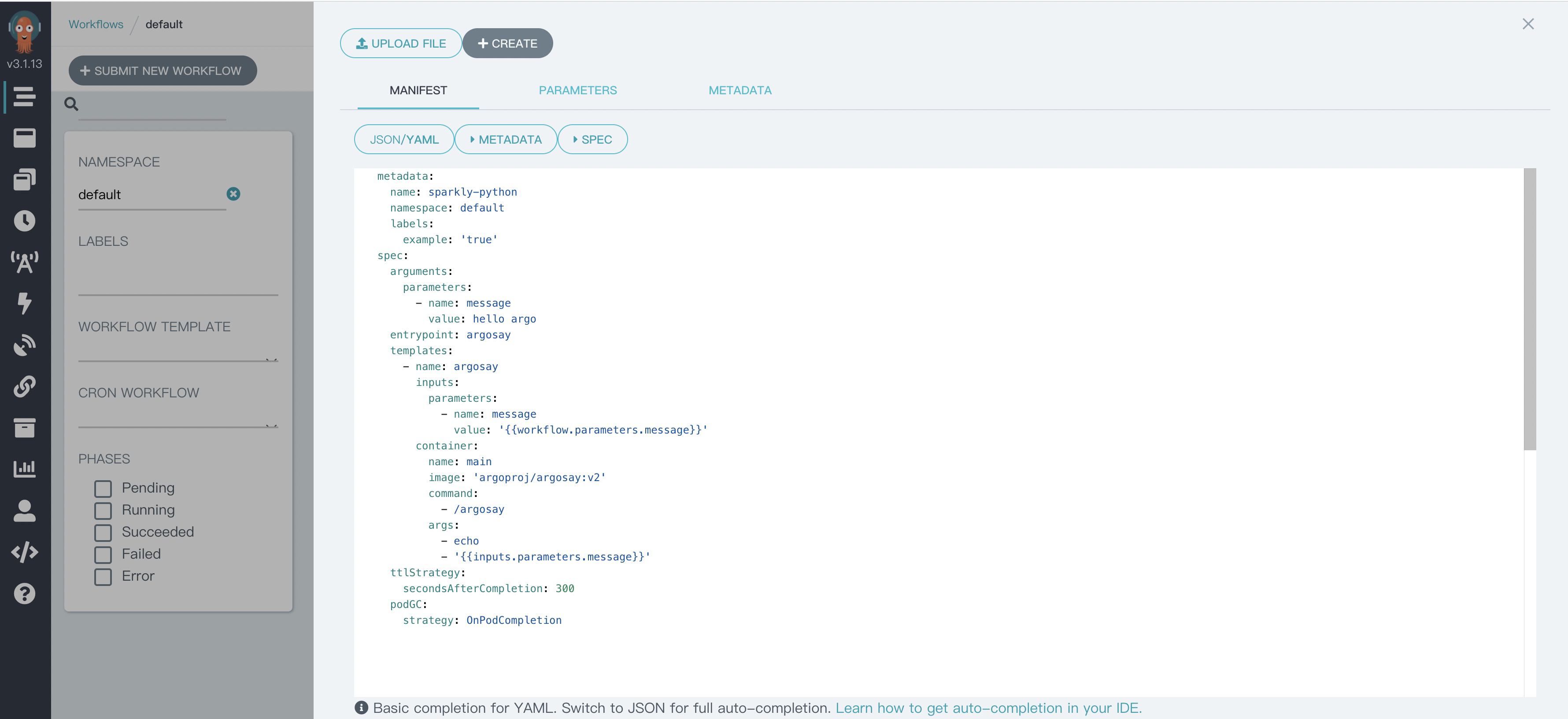Open API Docs code icon

pyautogui.click(x=24, y=552)
